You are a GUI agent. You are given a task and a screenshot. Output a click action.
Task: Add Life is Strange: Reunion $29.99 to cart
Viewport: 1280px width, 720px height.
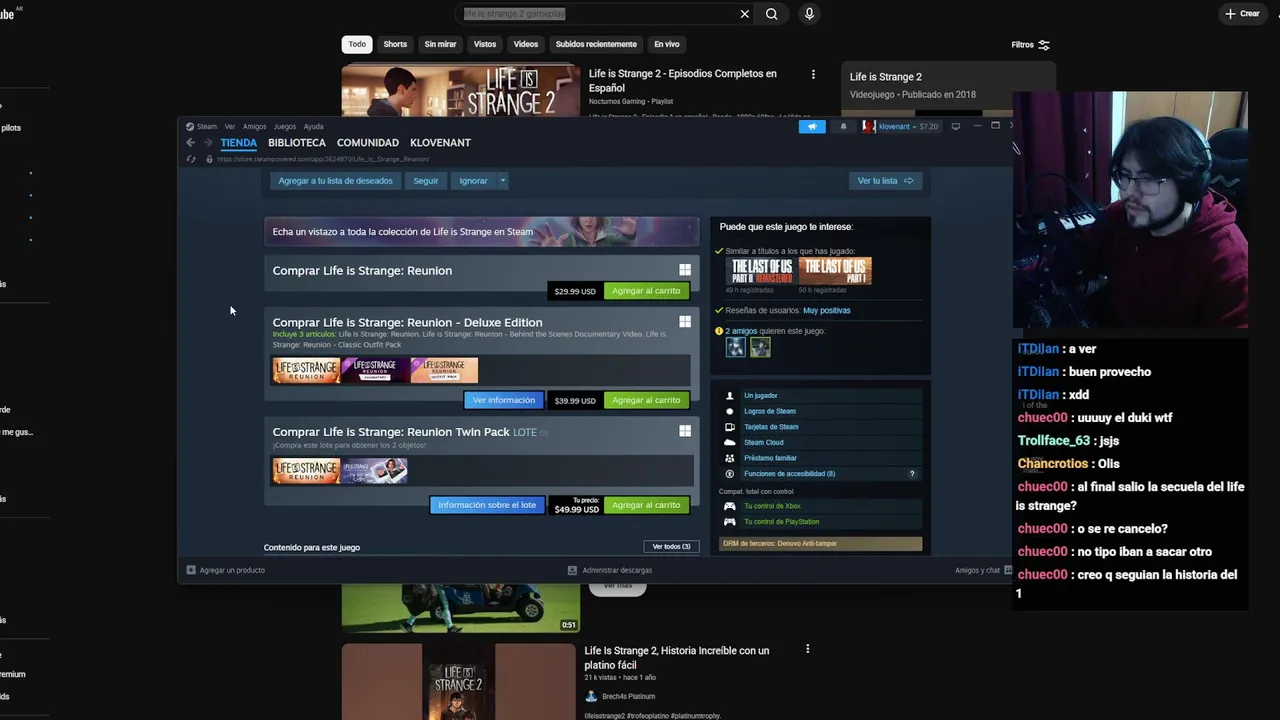pos(646,291)
